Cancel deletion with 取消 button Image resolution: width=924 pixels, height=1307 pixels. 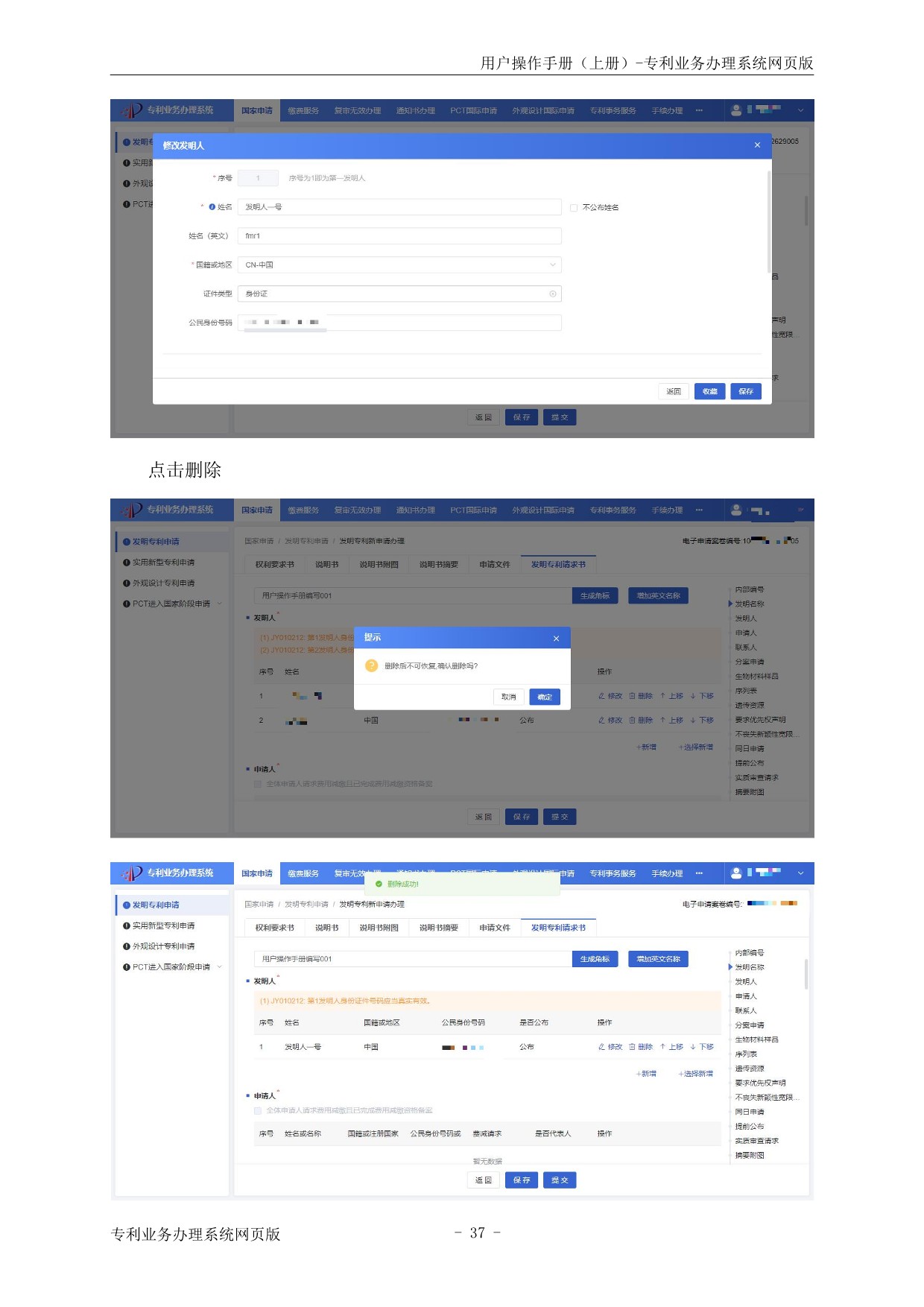coord(508,697)
